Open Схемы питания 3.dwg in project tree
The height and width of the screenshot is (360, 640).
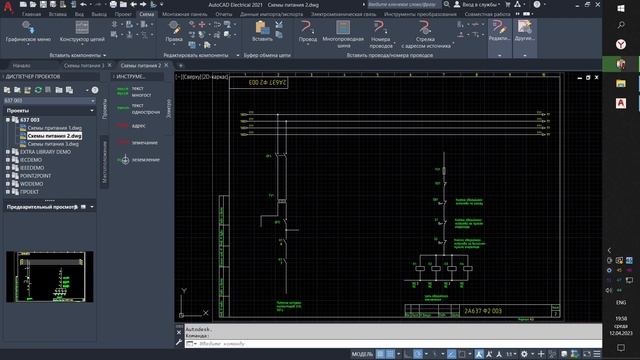tap(53, 144)
